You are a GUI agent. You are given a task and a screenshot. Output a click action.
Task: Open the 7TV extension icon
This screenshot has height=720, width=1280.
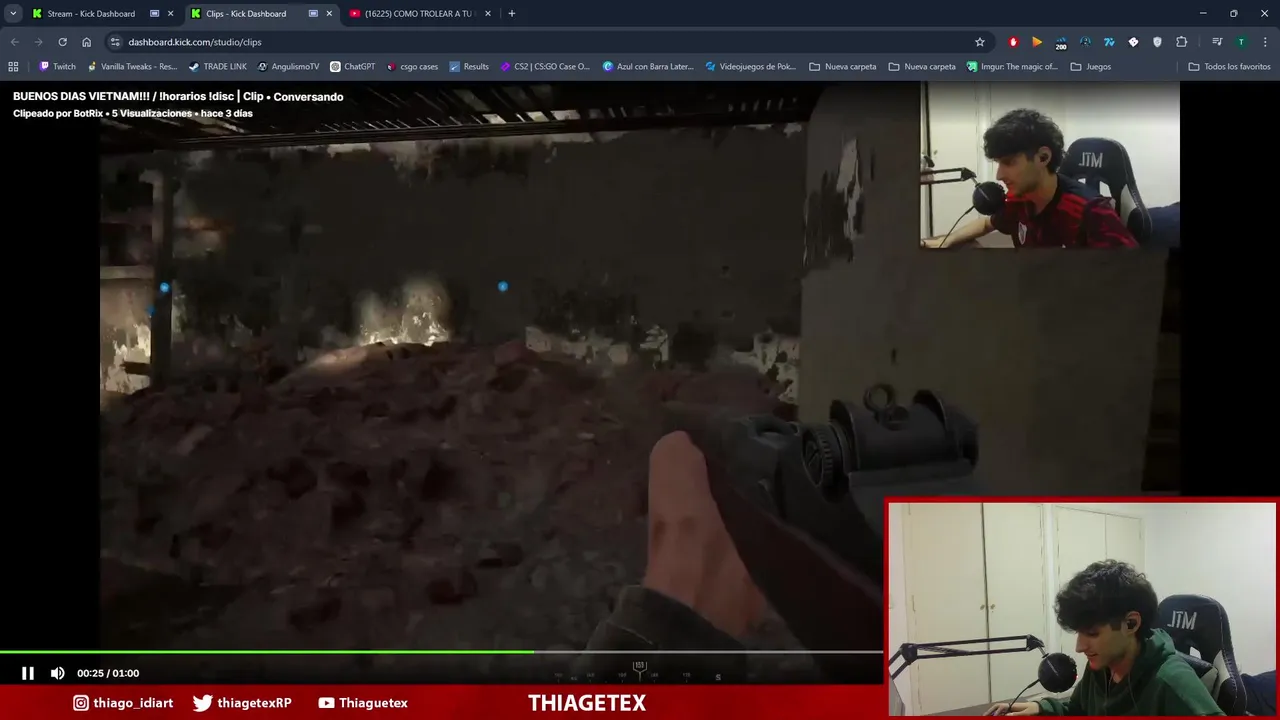click(x=1109, y=42)
